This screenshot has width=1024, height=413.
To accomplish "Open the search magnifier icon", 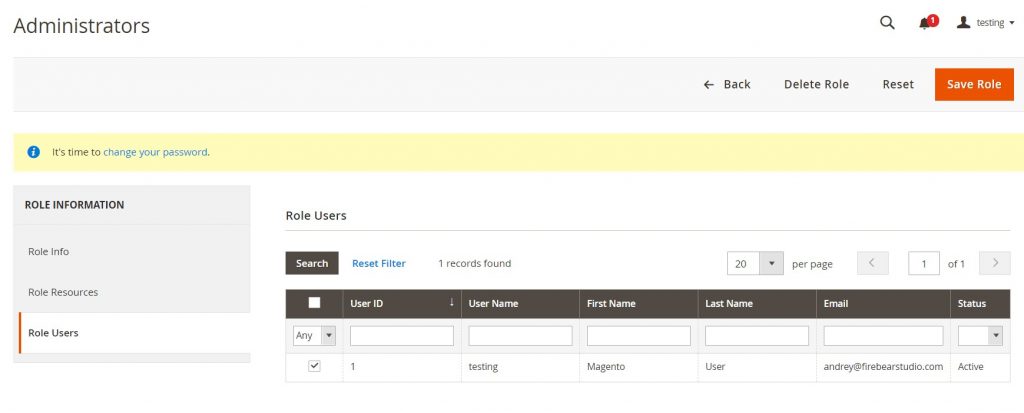I will (887, 23).
